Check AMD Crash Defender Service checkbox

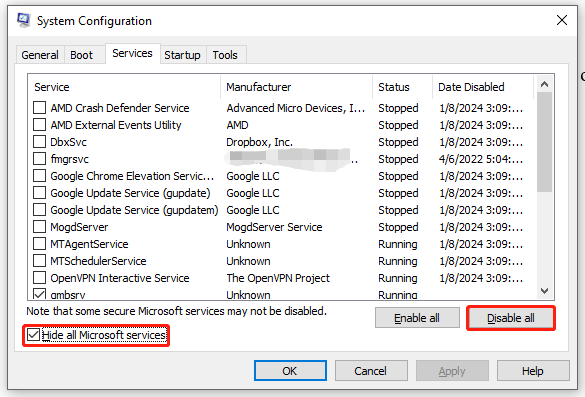click(x=40, y=107)
